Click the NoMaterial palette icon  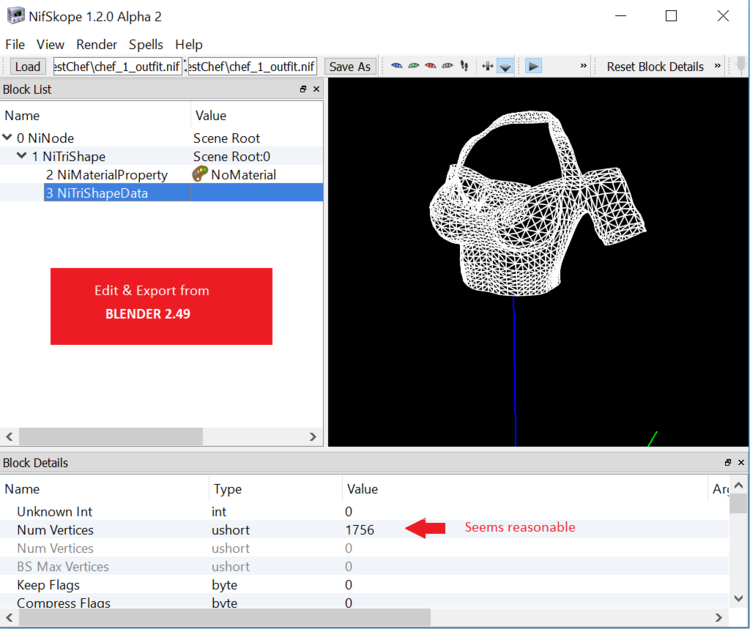coord(199,174)
